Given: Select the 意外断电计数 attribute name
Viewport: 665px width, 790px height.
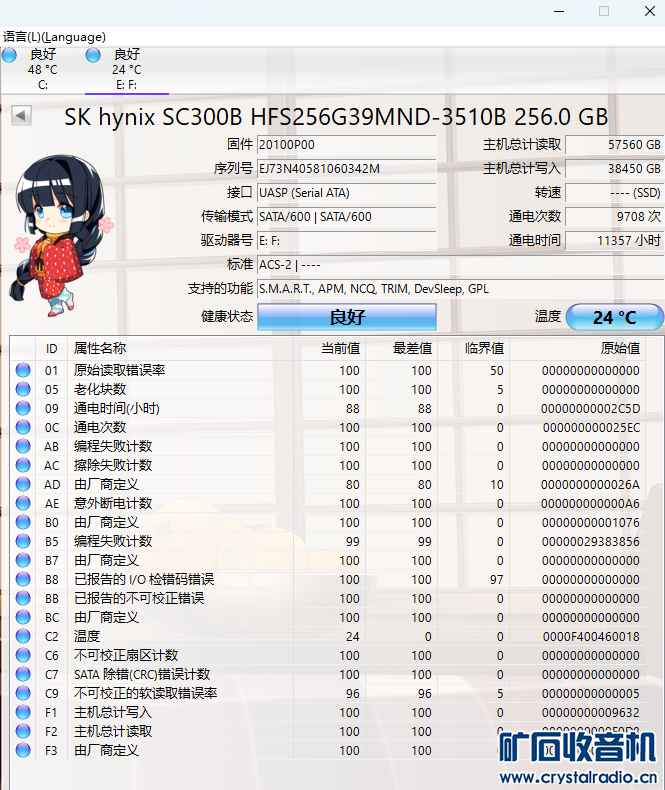Looking at the screenshot, I should [113, 503].
